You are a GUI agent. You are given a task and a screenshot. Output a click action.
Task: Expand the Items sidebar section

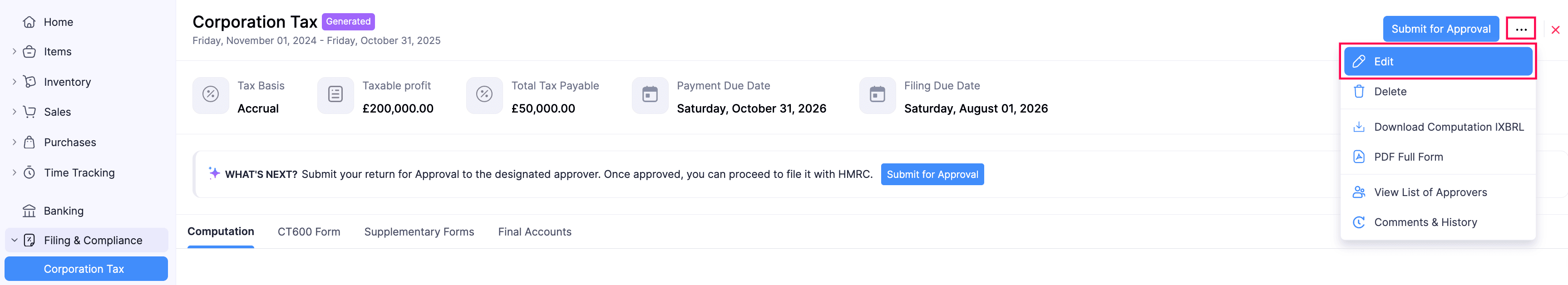(15, 52)
